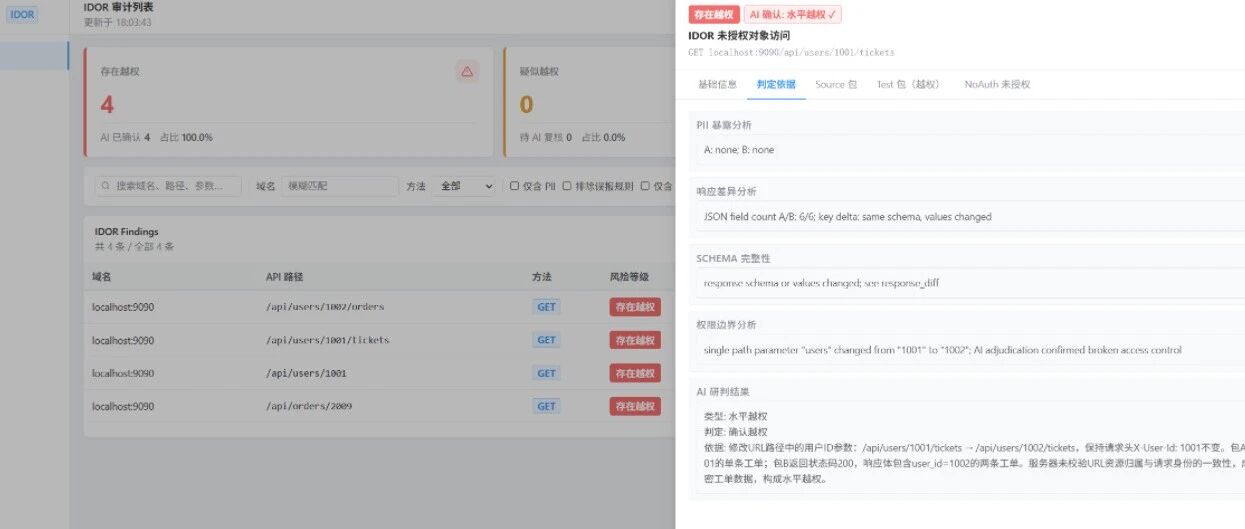This screenshot has height=529, width=1245.
Task: Click the AI 研判结果 section label
Action: 723,392
